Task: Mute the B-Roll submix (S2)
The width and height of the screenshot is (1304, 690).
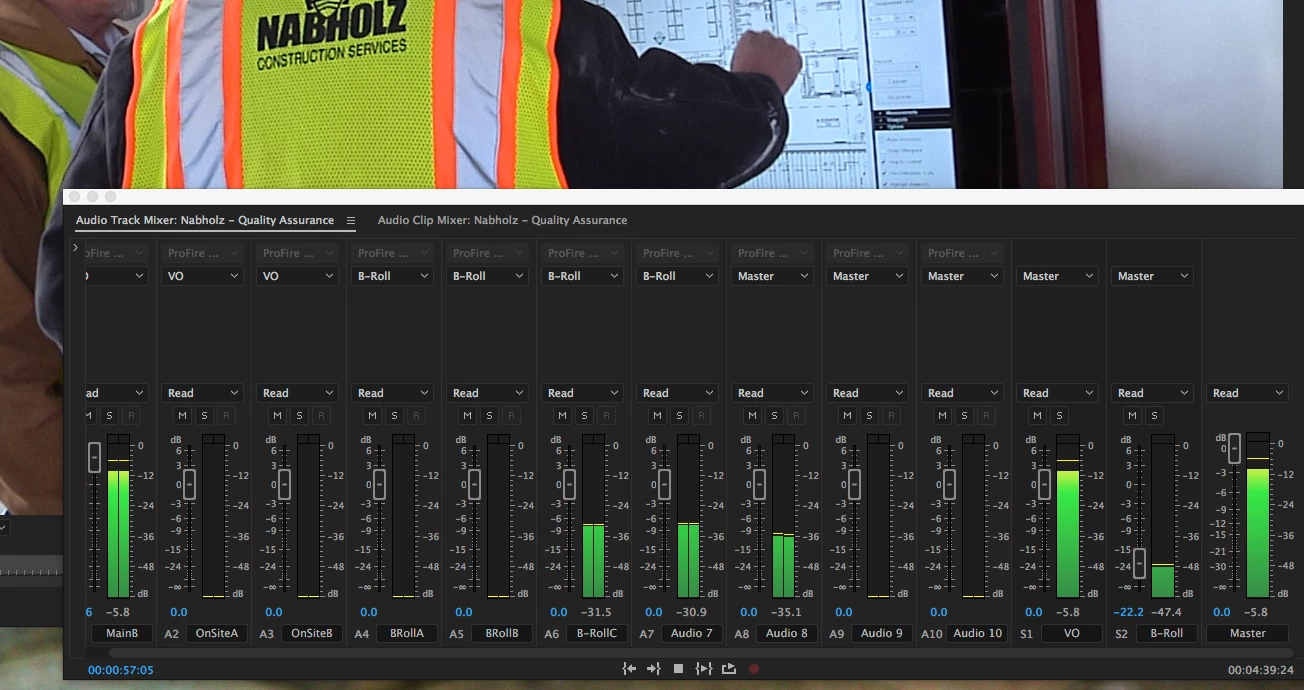Action: coord(1132,416)
